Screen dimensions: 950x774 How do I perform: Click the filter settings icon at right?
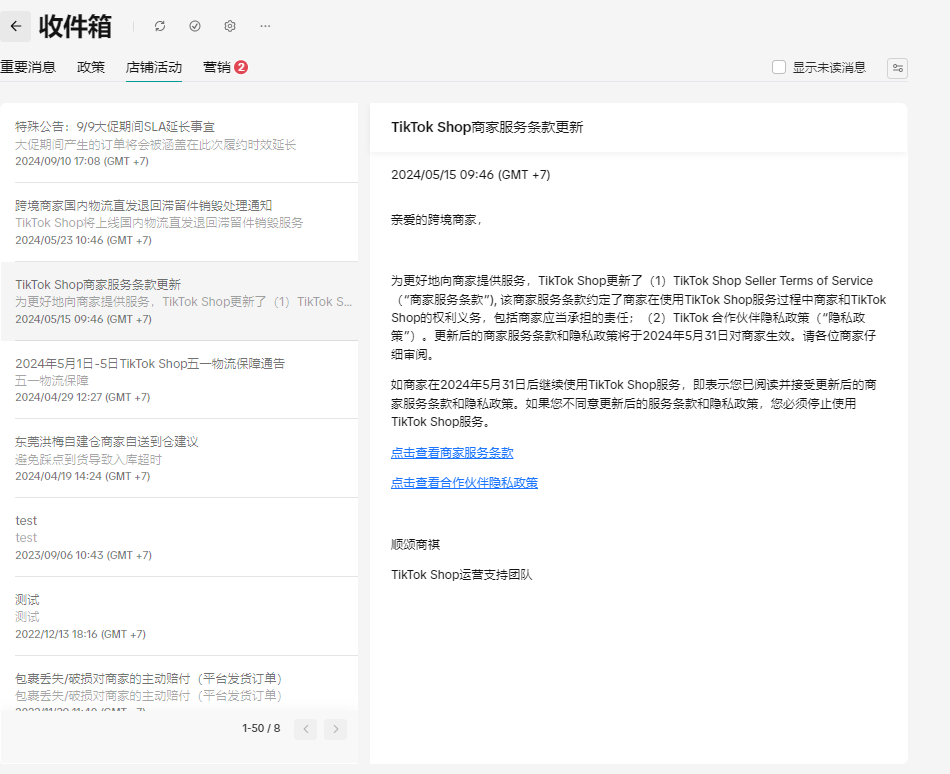[898, 68]
